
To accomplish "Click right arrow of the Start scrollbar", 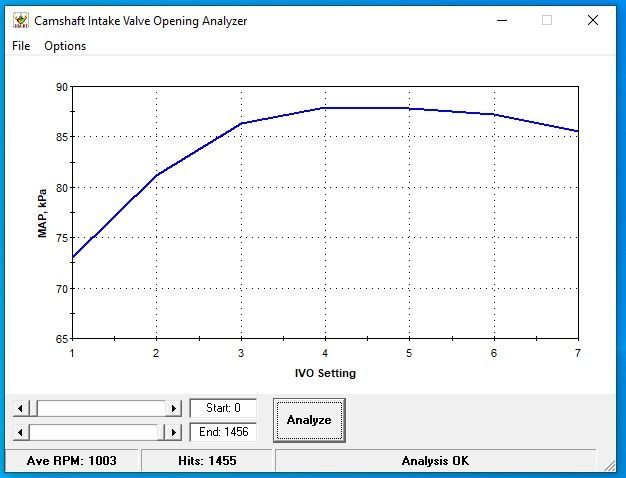I will point(173,408).
